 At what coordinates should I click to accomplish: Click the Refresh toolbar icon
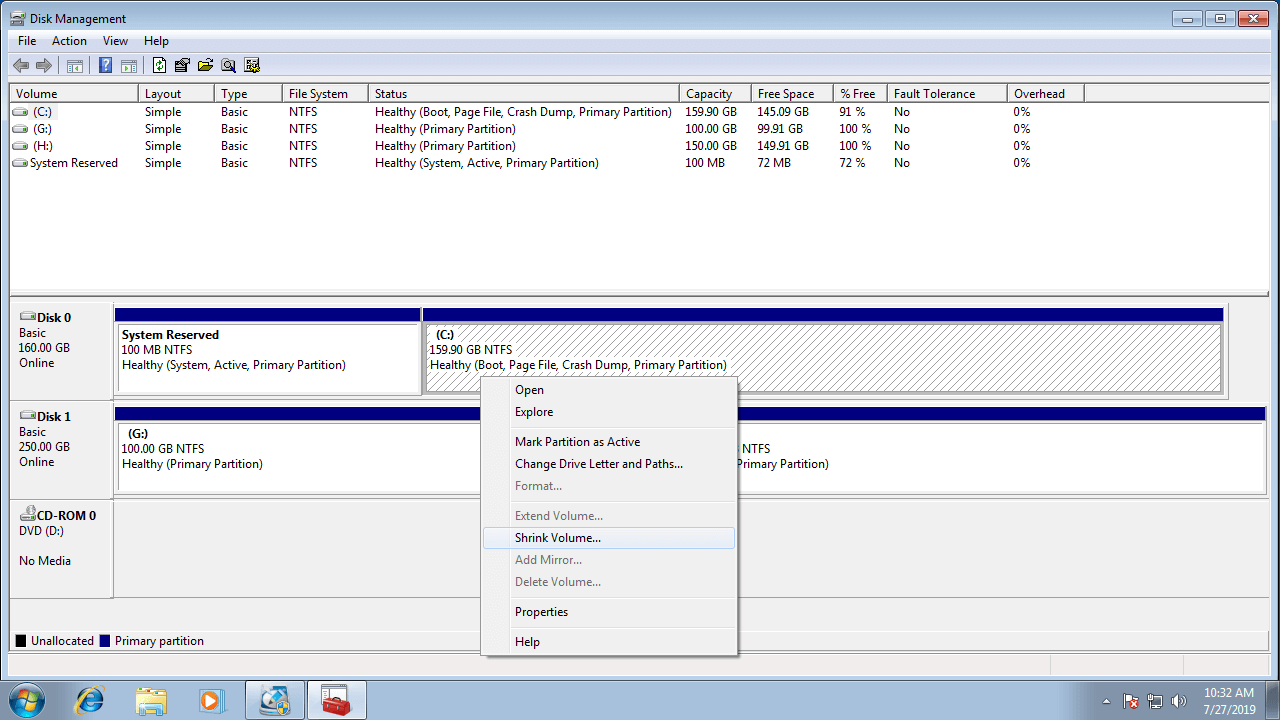pos(159,66)
